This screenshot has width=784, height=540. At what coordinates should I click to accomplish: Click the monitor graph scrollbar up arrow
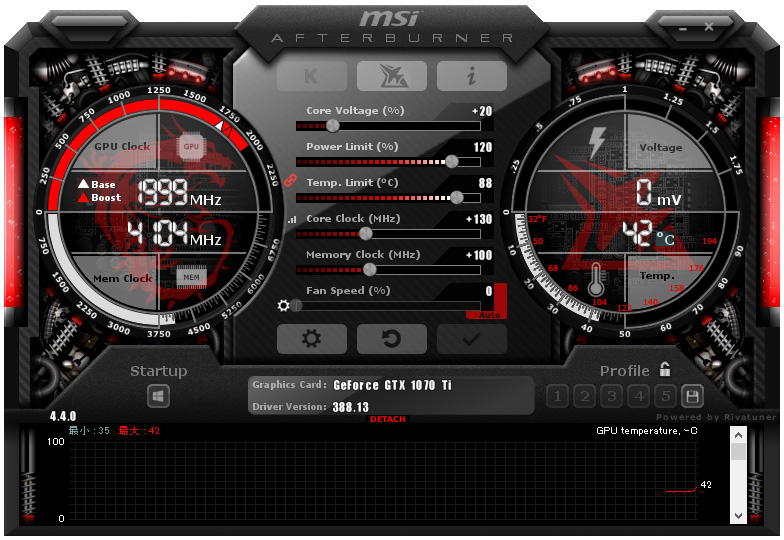point(738,435)
